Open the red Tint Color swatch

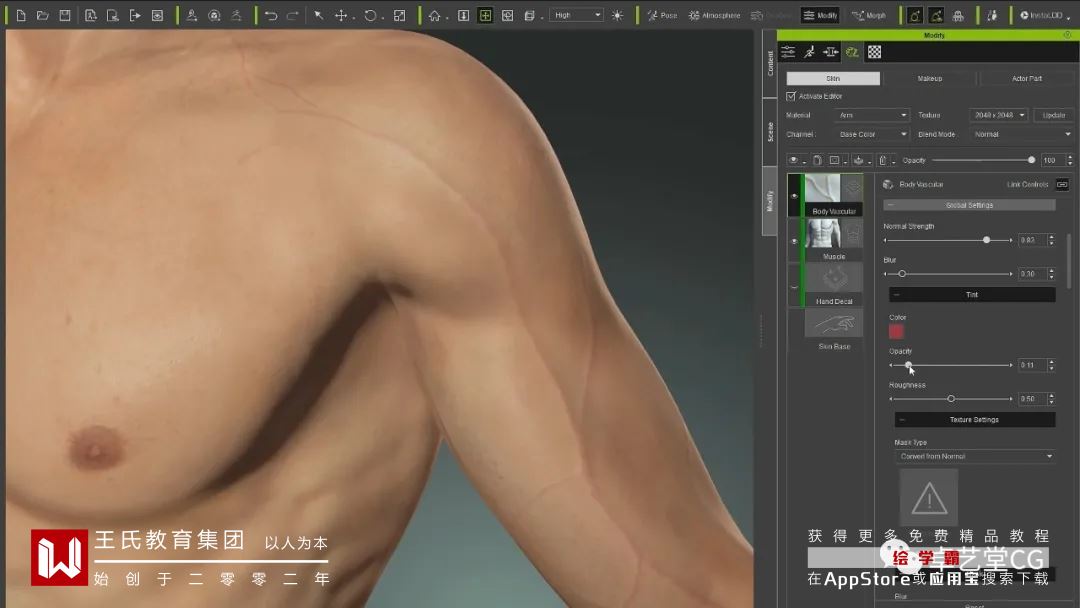point(896,331)
